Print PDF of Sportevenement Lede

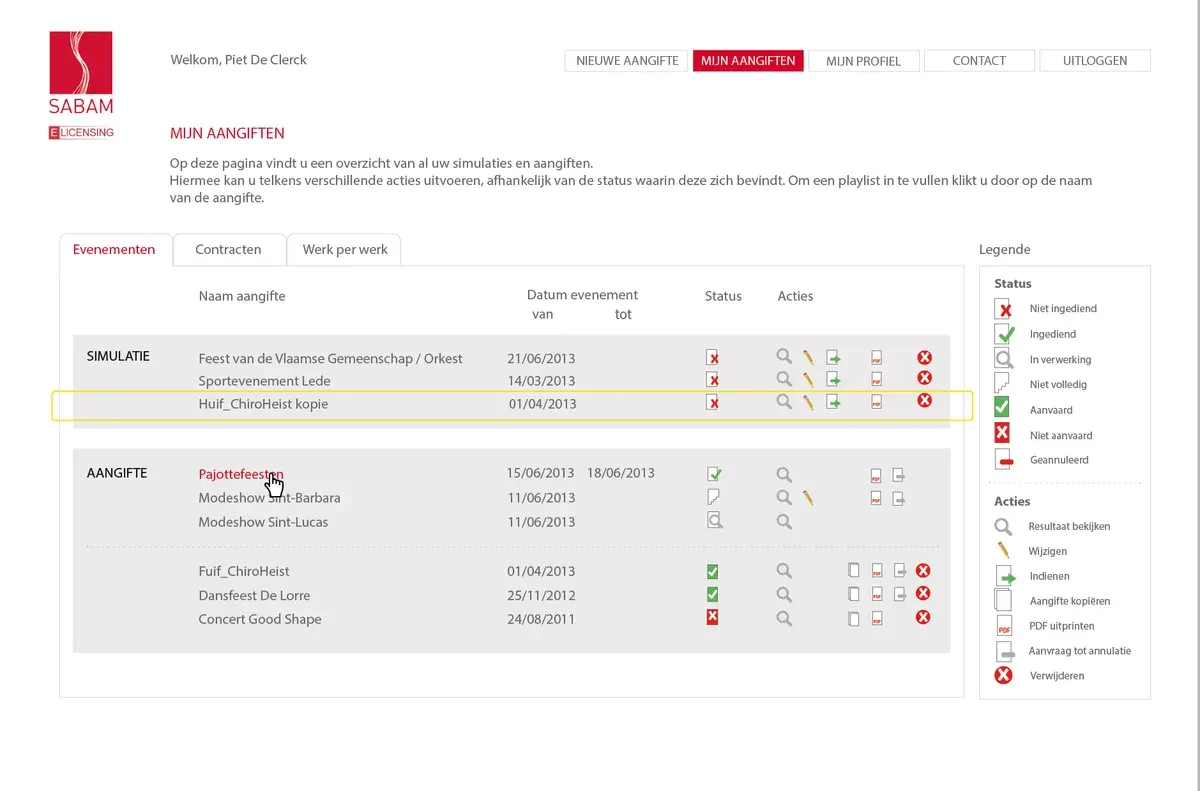click(x=876, y=380)
